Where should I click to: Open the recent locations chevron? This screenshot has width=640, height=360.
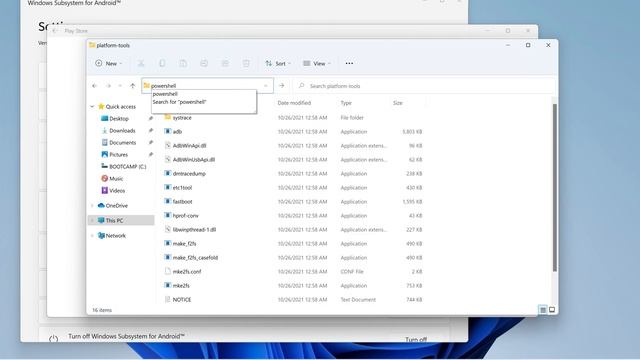pos(120,86)
